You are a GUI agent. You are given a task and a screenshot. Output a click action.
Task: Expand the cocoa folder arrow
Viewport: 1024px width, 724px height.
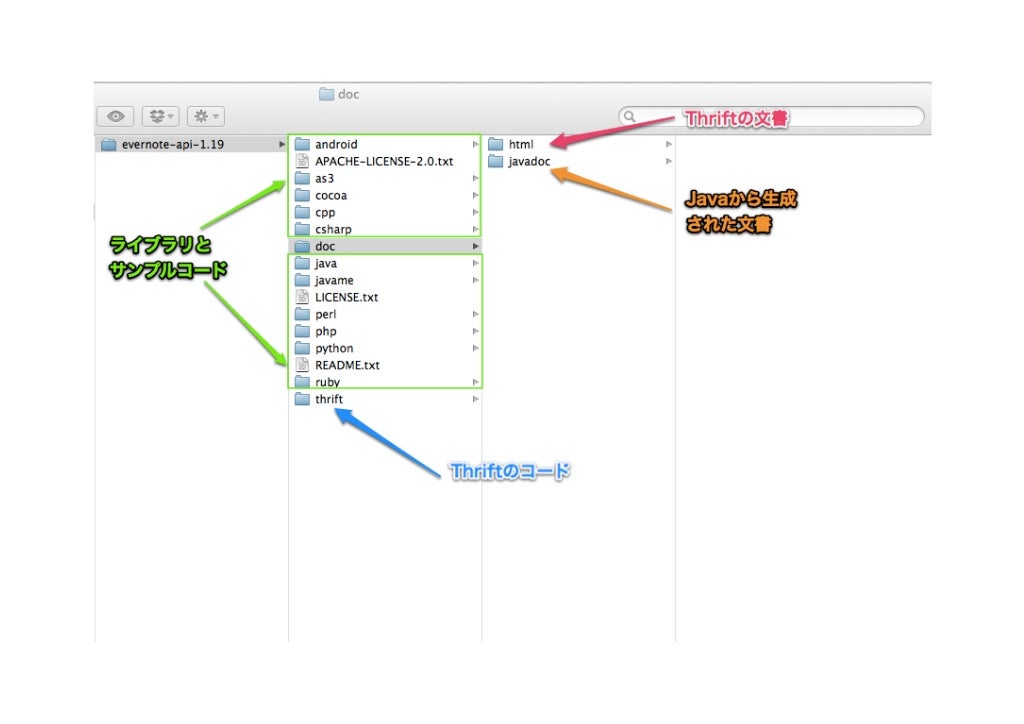coord(475,195)
